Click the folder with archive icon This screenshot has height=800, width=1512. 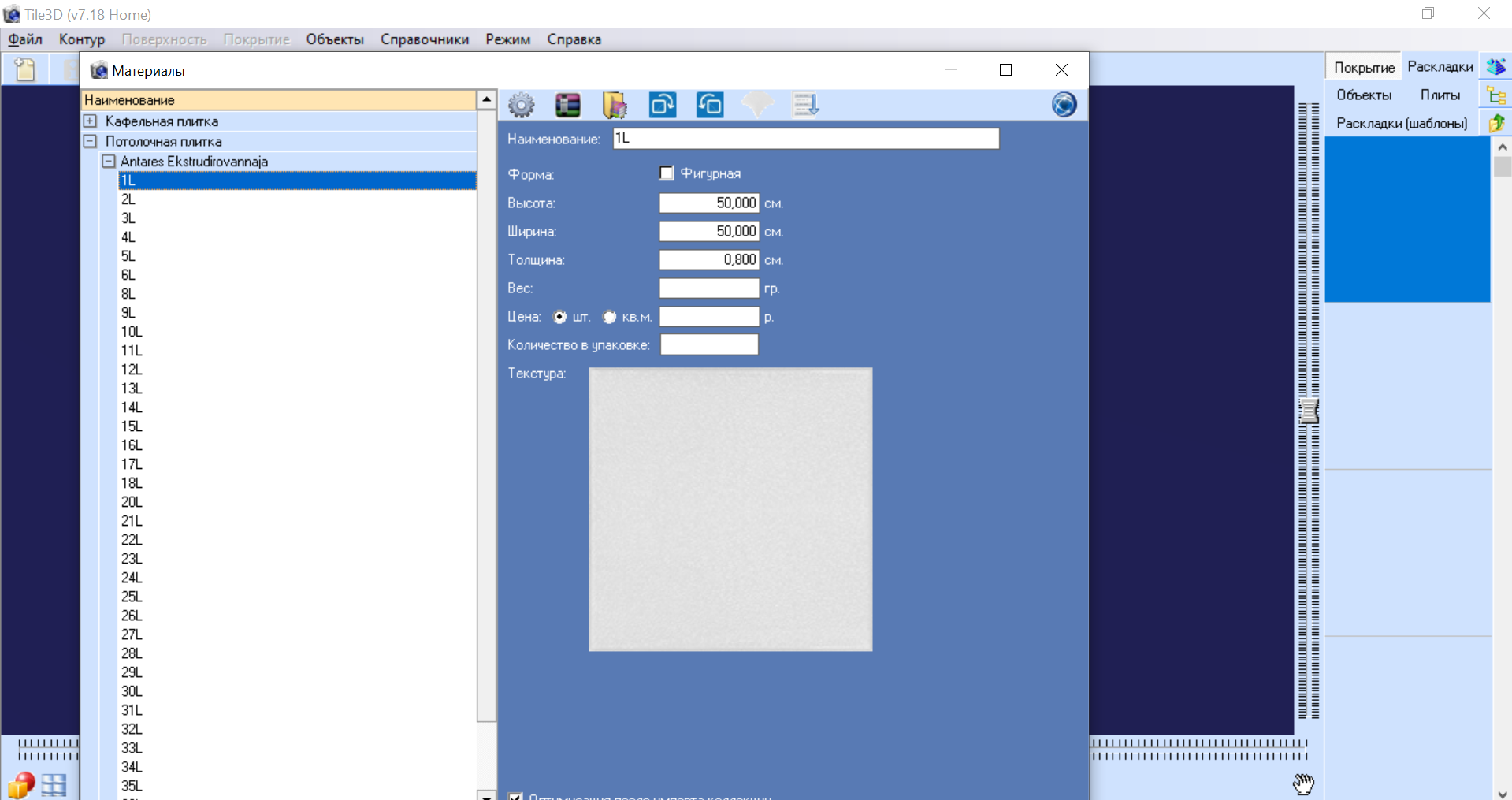point(615,105)
